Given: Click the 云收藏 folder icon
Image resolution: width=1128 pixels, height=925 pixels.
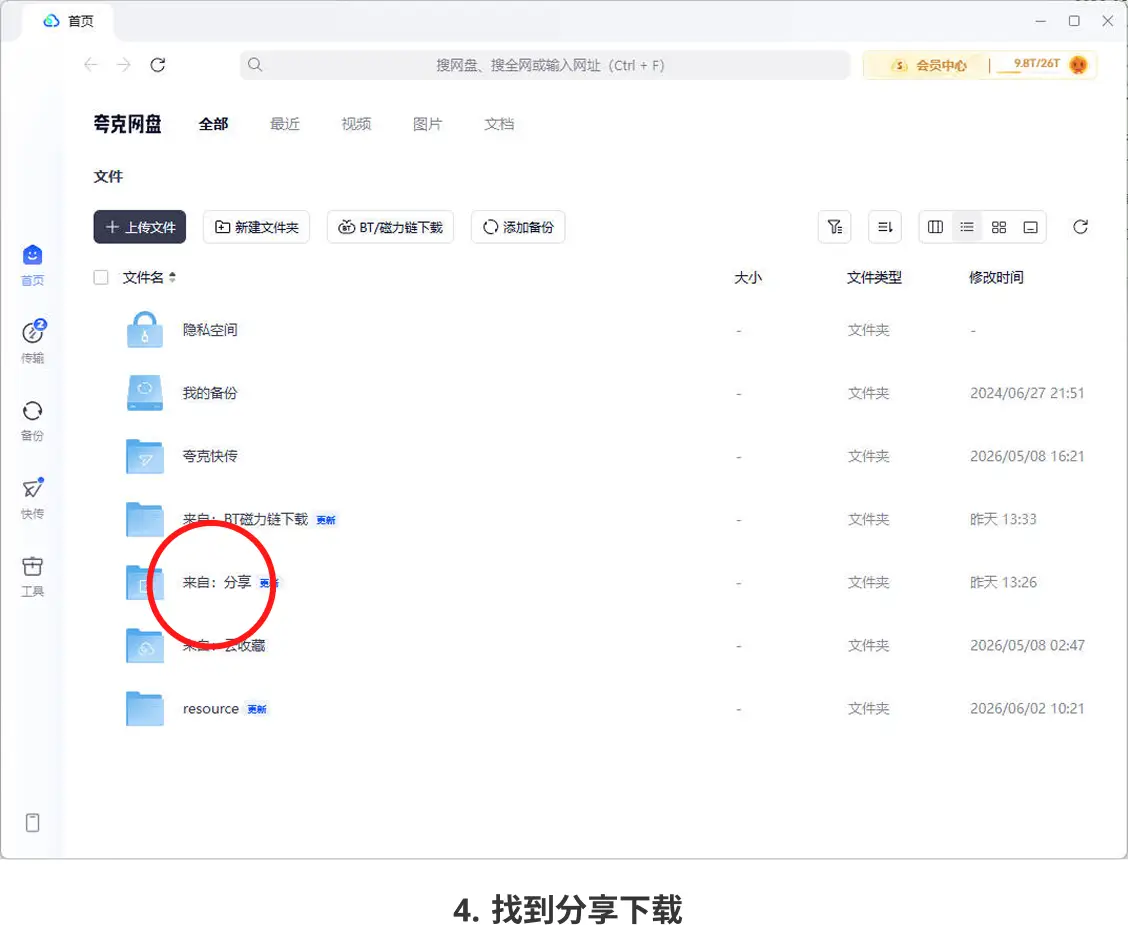Looking at the screenshot, I should 145,645.
